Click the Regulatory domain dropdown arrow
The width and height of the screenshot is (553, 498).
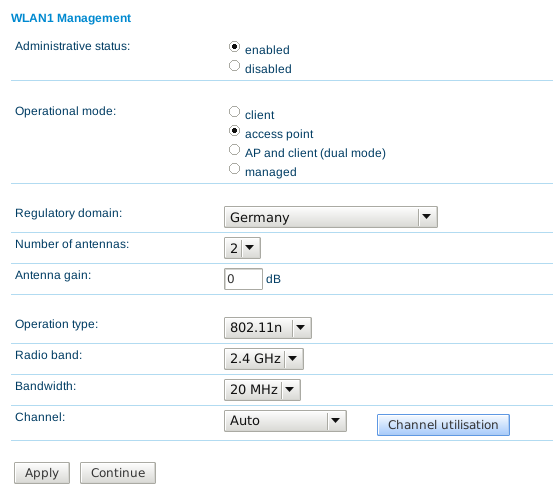(427, 217)
